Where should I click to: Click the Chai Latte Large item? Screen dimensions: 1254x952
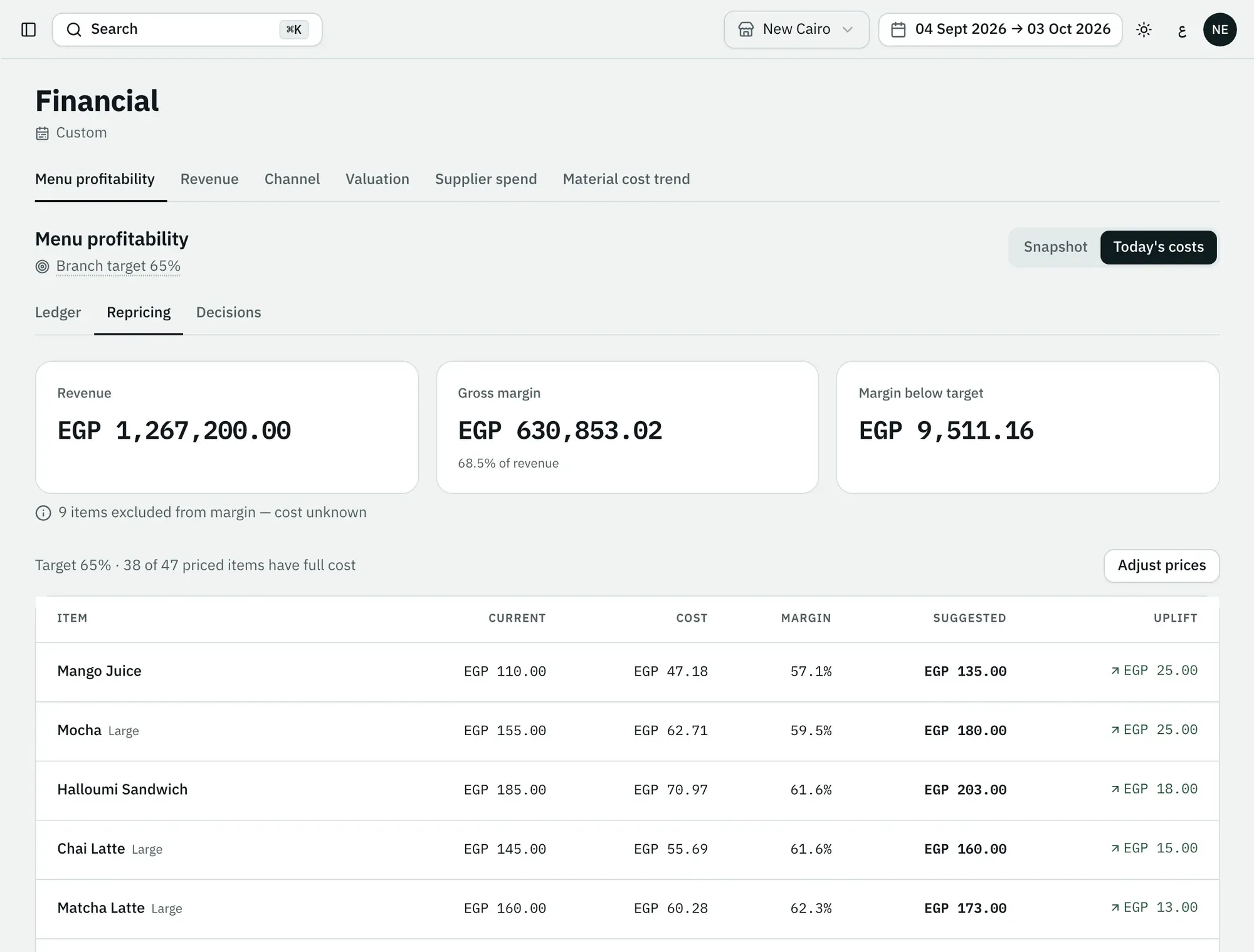[x=110, y=849]
